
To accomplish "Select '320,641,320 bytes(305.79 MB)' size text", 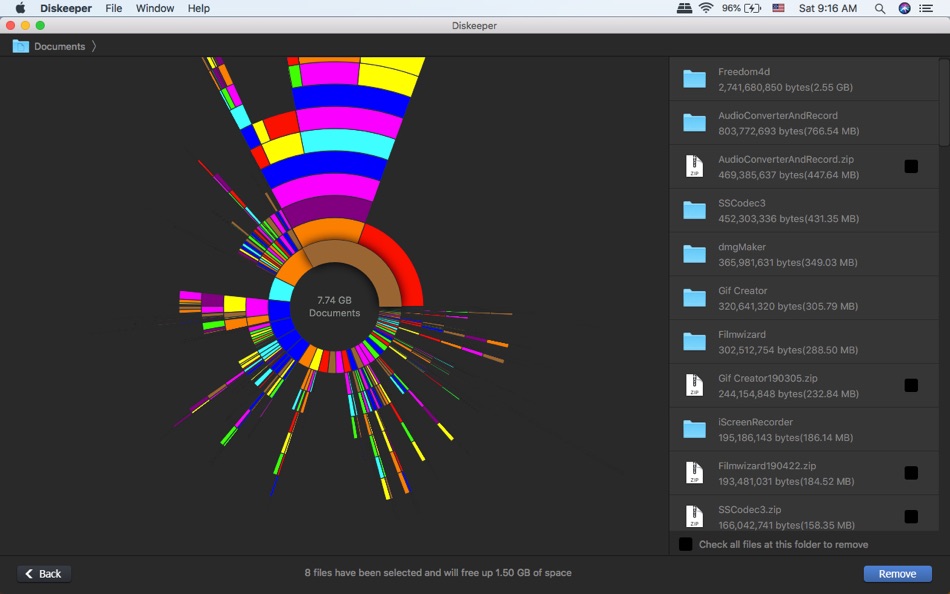I will [x=788, y=306].
